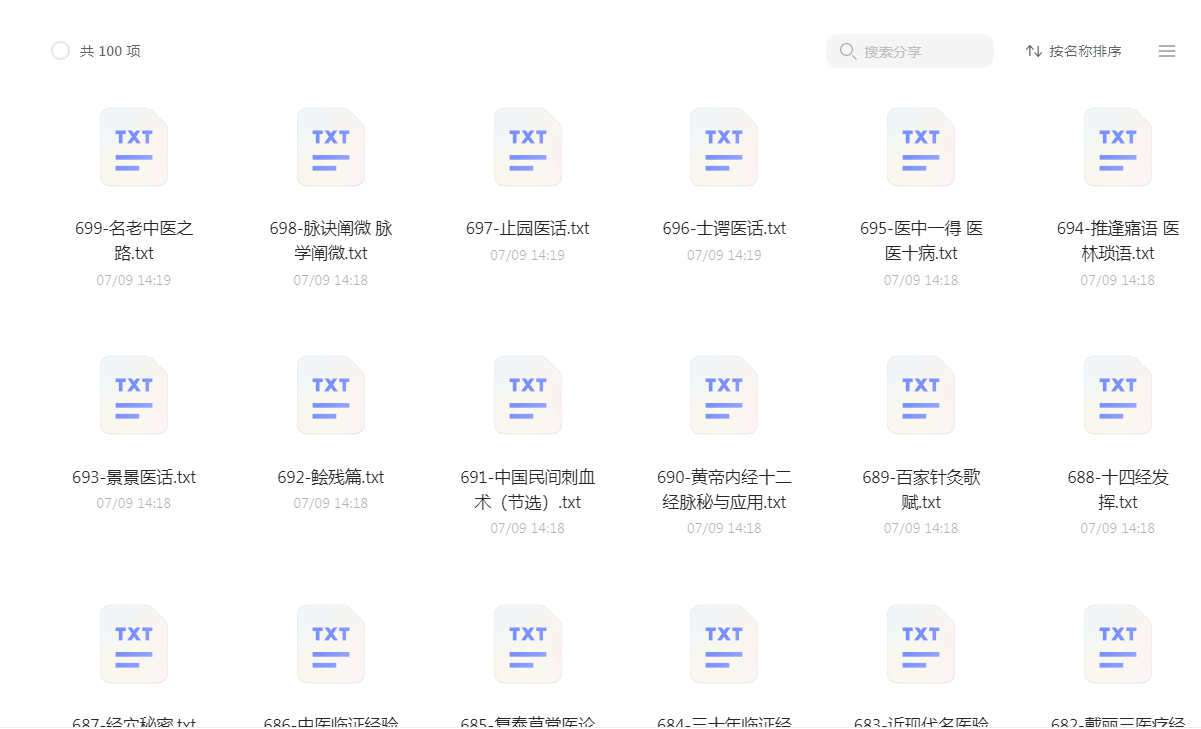
Task: Type in the 搜索分享 search field
Action: click(x=920, y=51)
